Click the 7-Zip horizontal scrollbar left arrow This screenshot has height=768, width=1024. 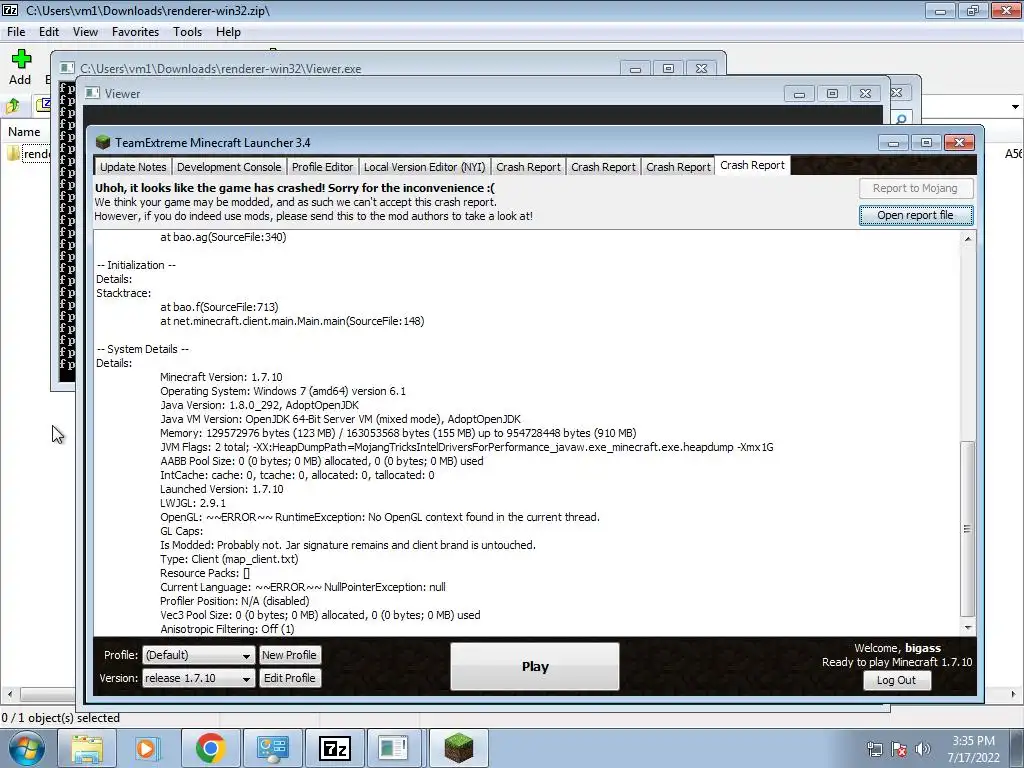[x=9, y=694]
